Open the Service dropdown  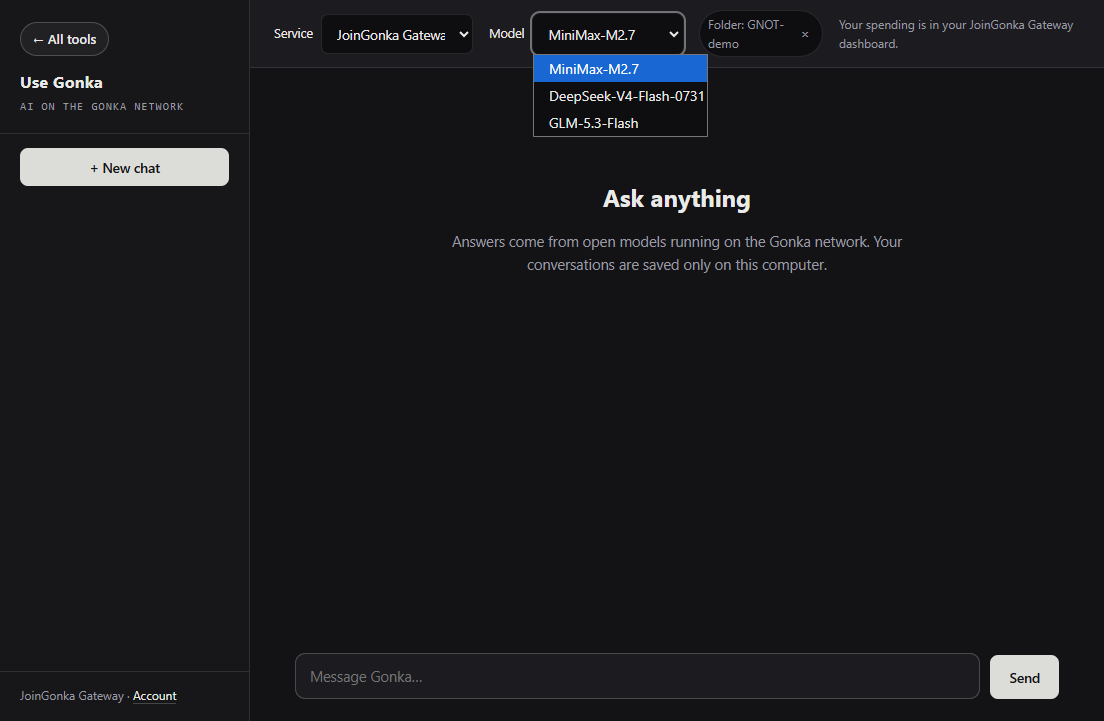397,35
